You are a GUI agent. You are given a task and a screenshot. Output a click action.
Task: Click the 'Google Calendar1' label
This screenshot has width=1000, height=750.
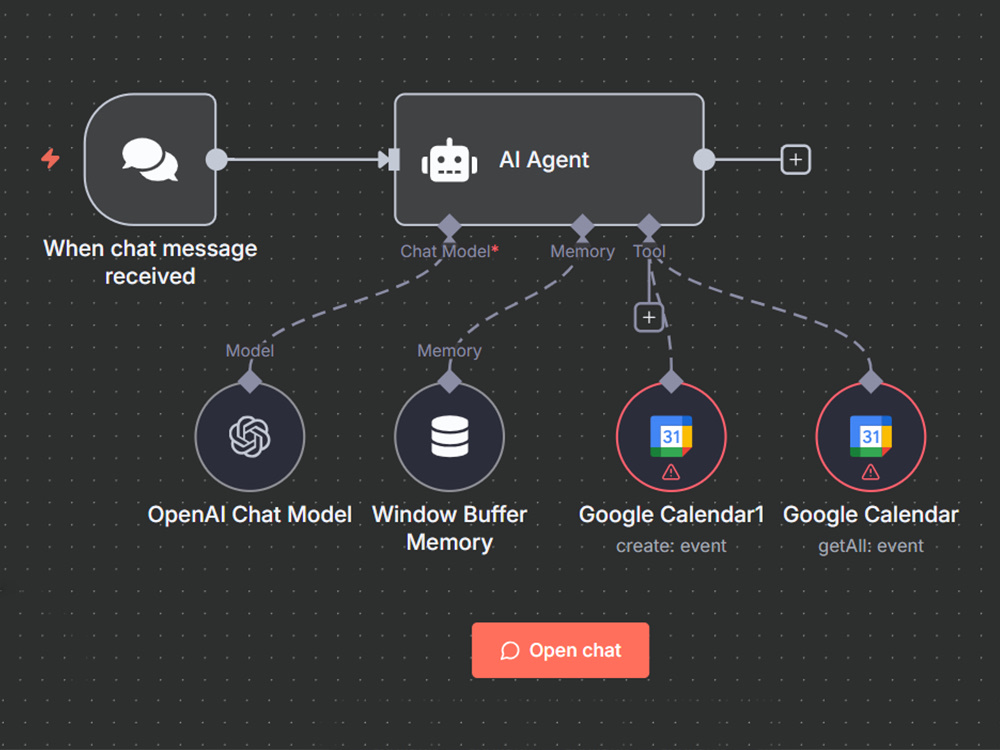point(671,515)
